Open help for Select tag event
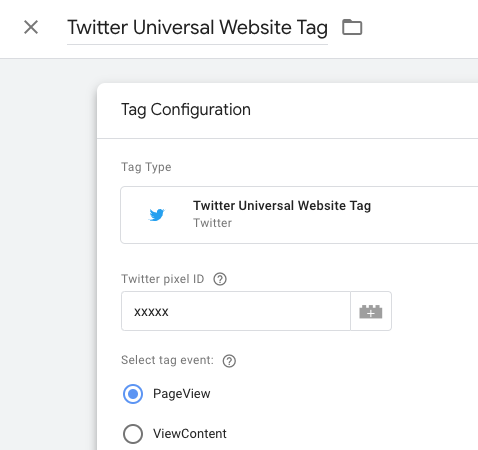The image size is (478, 450). pyautogui.click(x=229, y=361)
